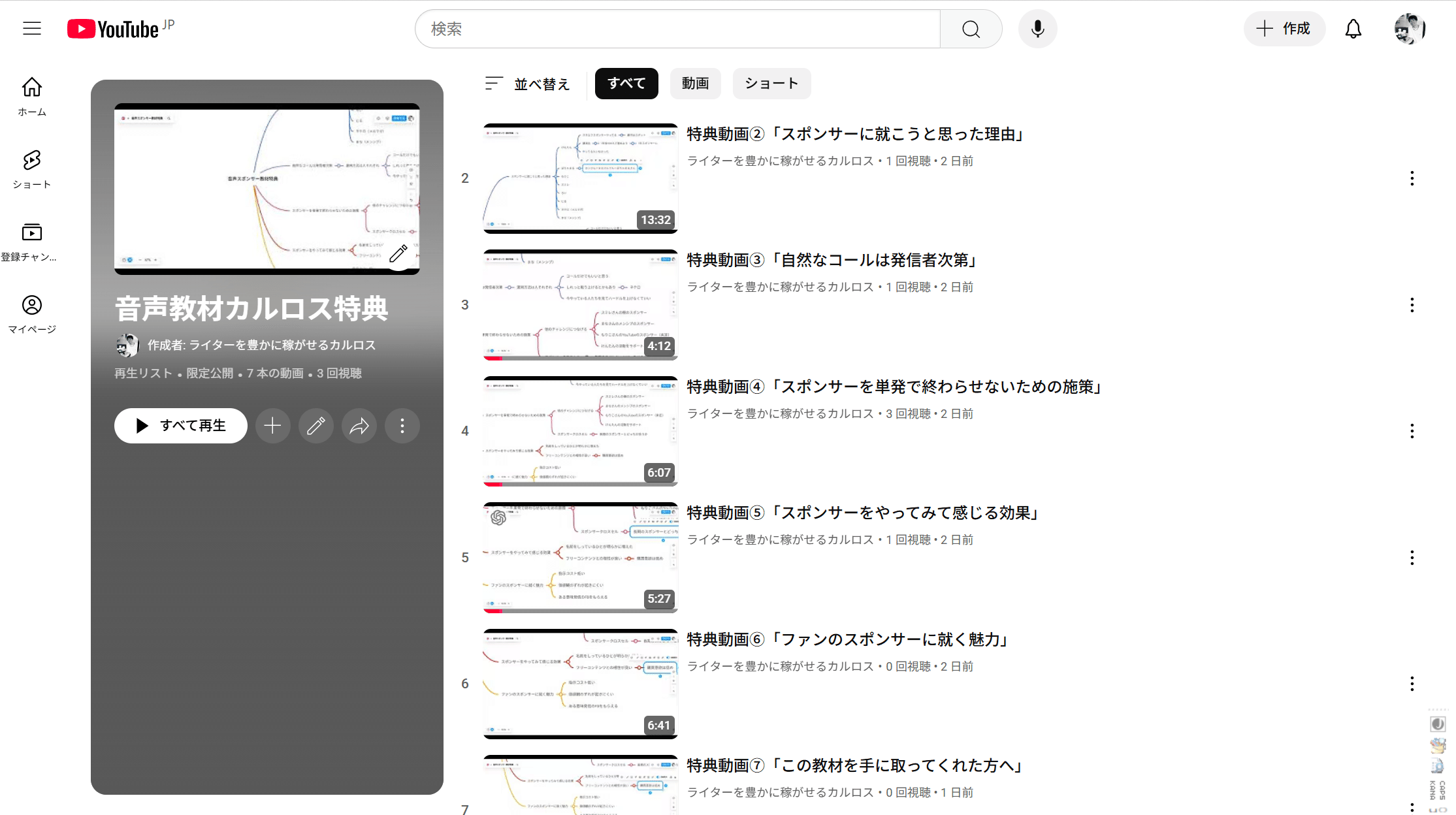The image size is (1456, 815).
Task: Play thumbnail with 4:12 duration
Action: coord(581,305)
